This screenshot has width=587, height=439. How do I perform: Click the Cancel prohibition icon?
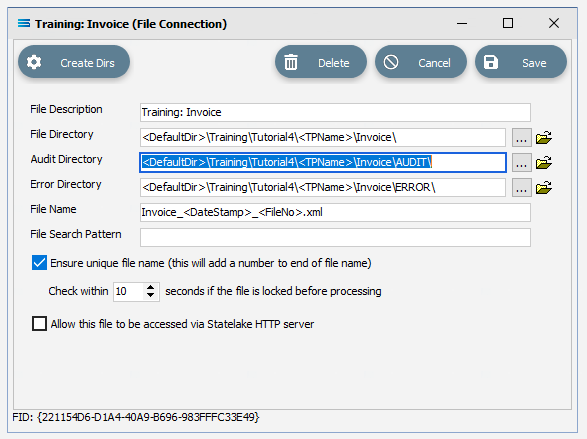tap(391, 62)
